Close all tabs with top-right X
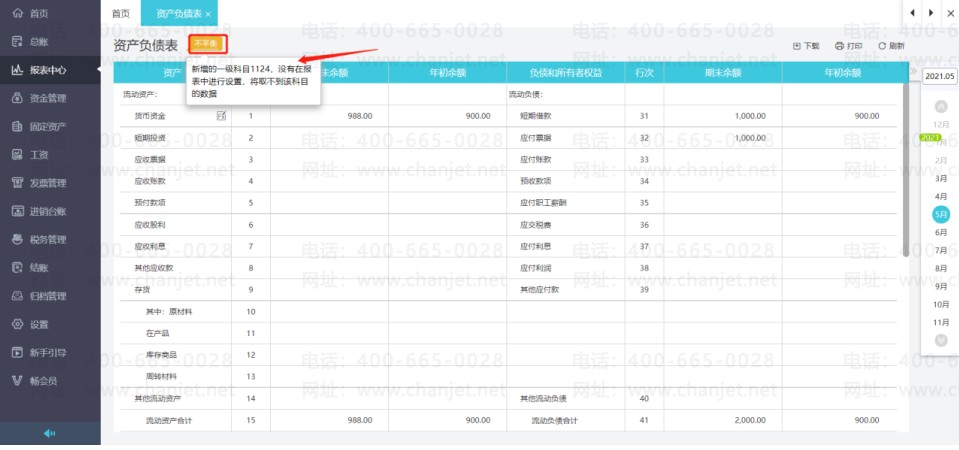The height and width of the screenshot is (450, 959). pyautogui.click(x=950, y=13)
